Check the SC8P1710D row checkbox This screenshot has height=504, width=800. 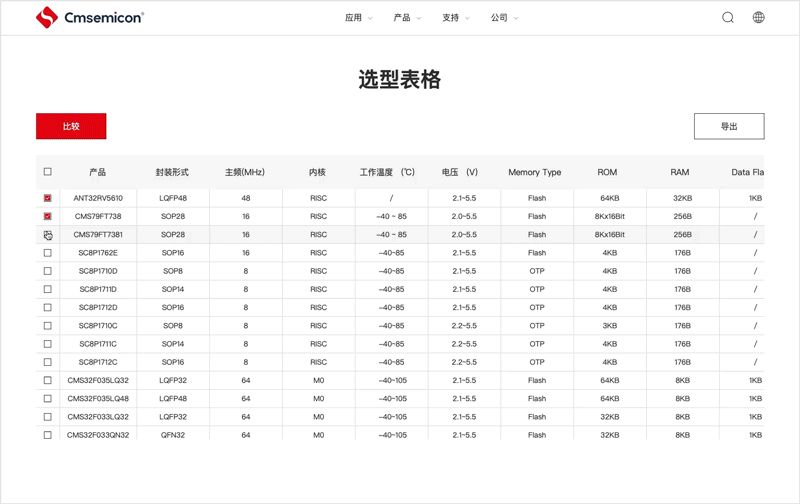tap(47, 271)
